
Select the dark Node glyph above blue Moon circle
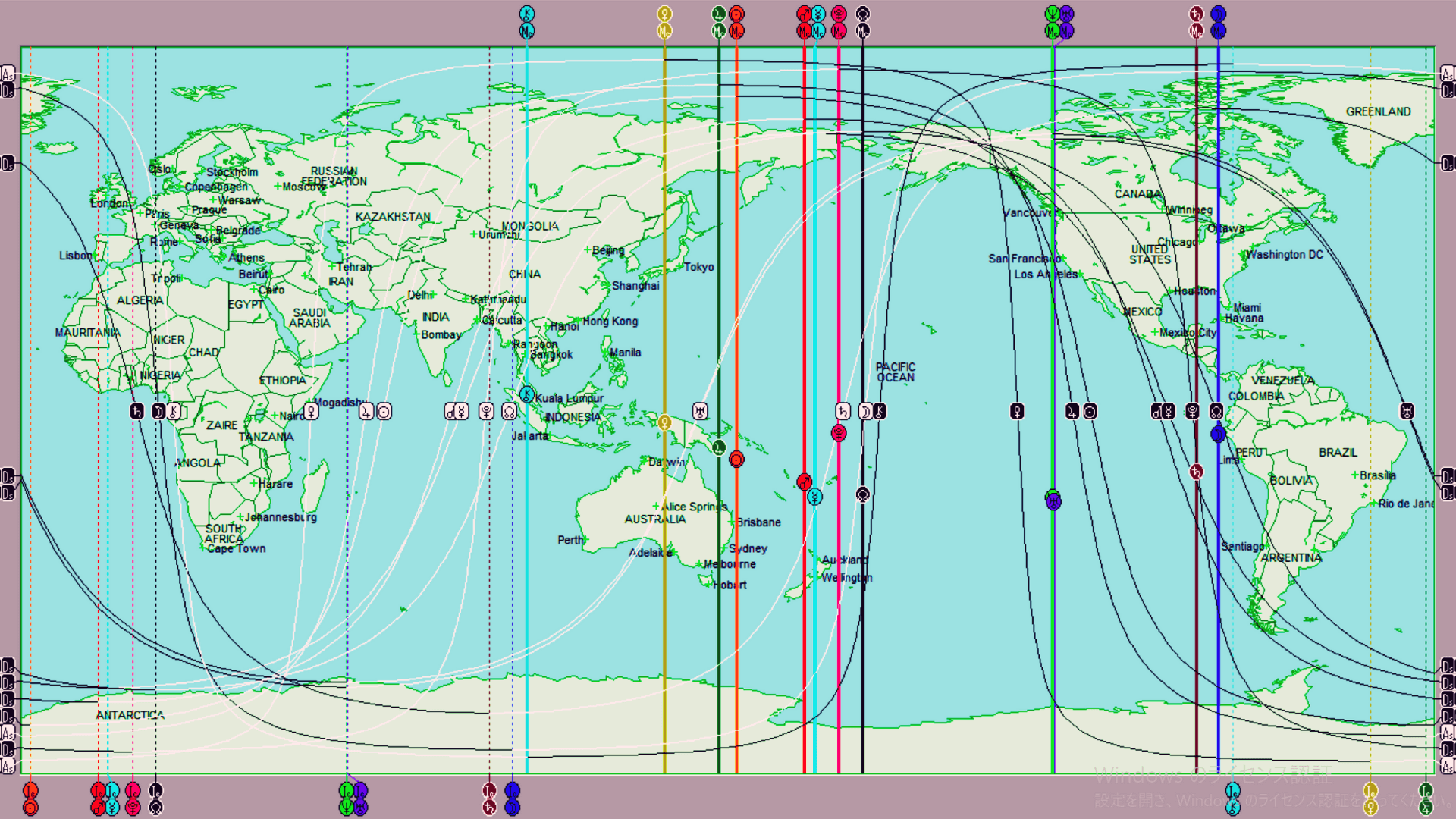(x=1216, y=411)
